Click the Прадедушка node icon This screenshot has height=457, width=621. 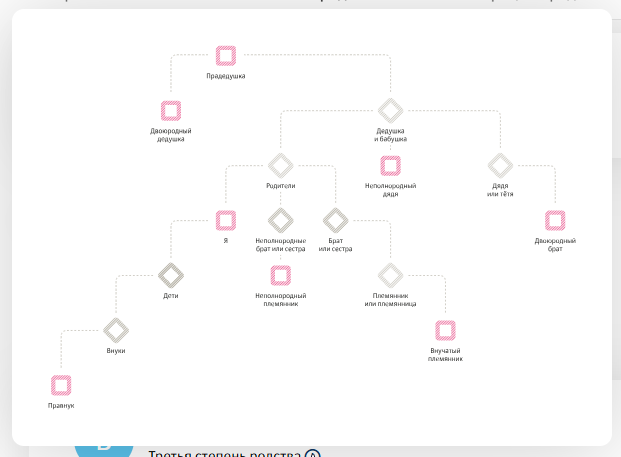coord(226,56)
